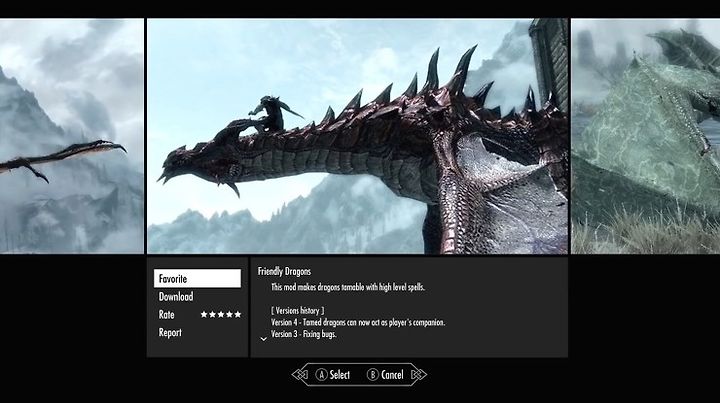This screenshot has width=720, height=403.
Task: Click the 'Version 4 - Tamed dragons' line
Action: (x=358, y=322)
